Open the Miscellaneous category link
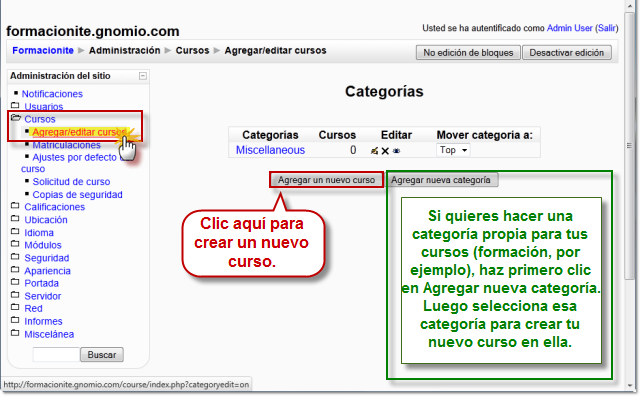The image size is (640, 396). [x=270, y=150]
